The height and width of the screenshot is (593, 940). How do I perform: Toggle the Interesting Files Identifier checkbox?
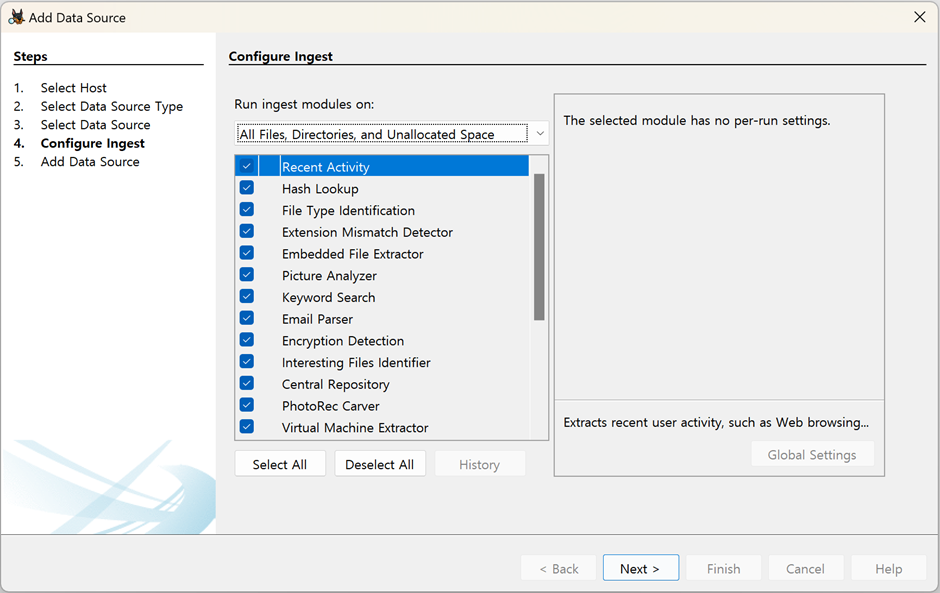click(x=246, y=361)
